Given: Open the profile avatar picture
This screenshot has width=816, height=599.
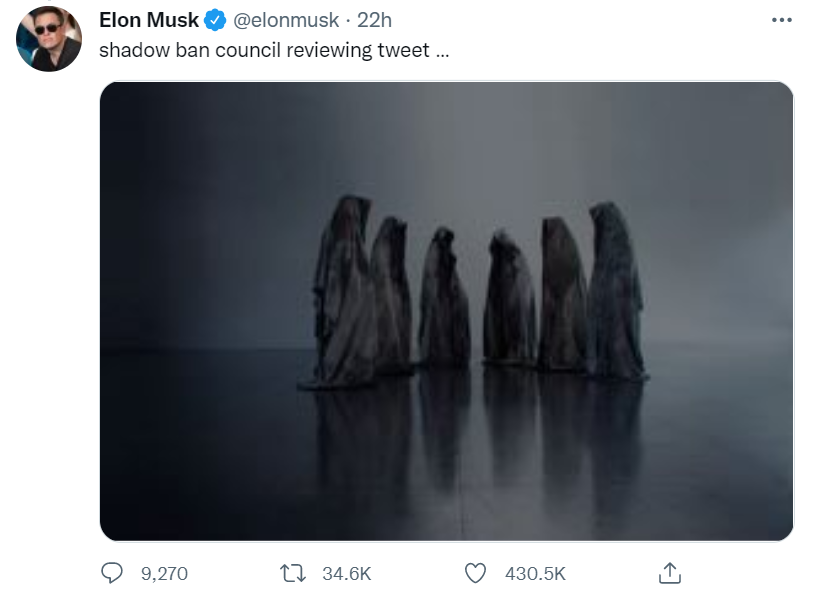Looking at the screenshot, I should tap(49, 39).
